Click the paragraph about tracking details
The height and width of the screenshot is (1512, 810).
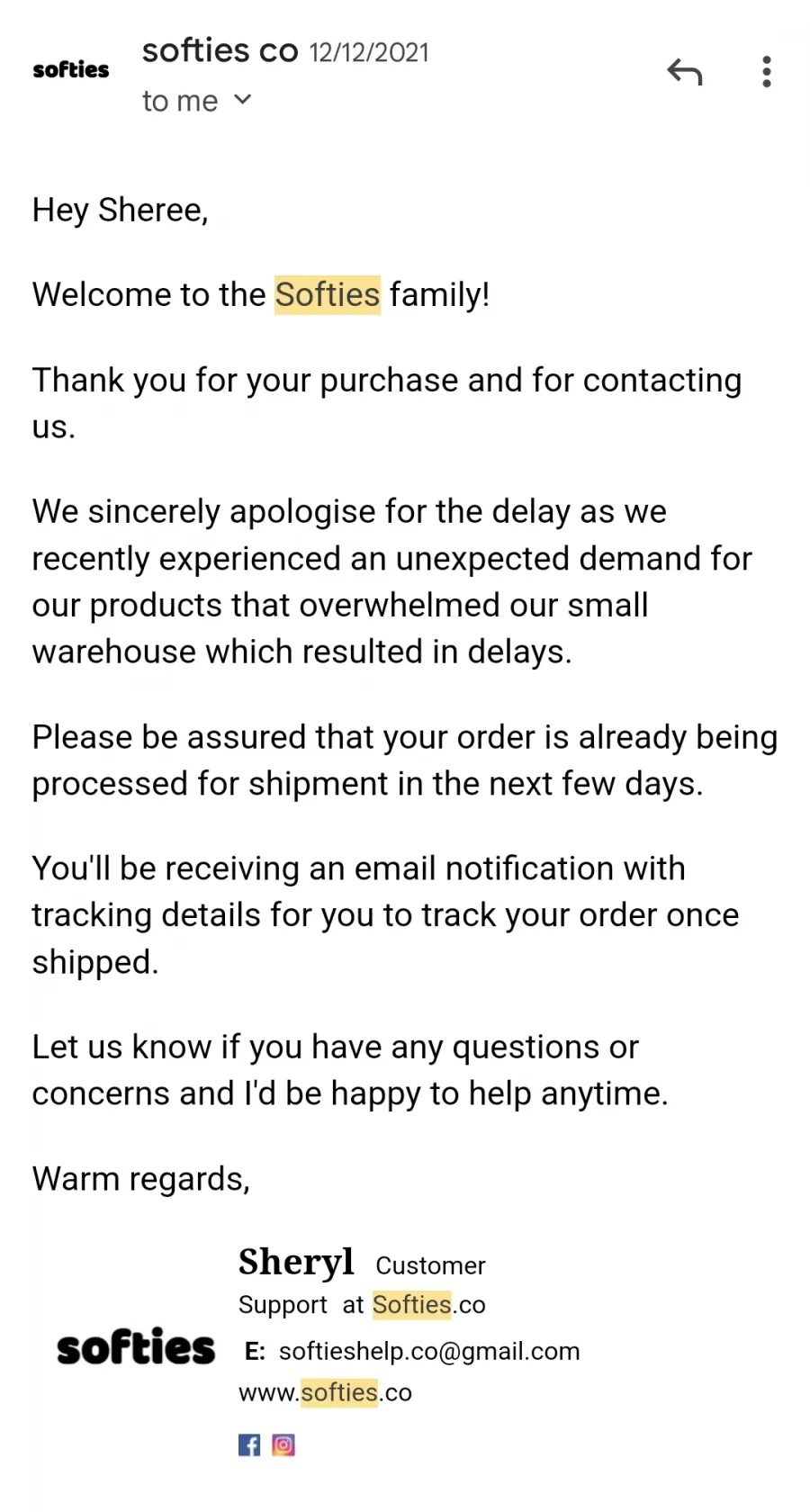click(x=385, y=914)
